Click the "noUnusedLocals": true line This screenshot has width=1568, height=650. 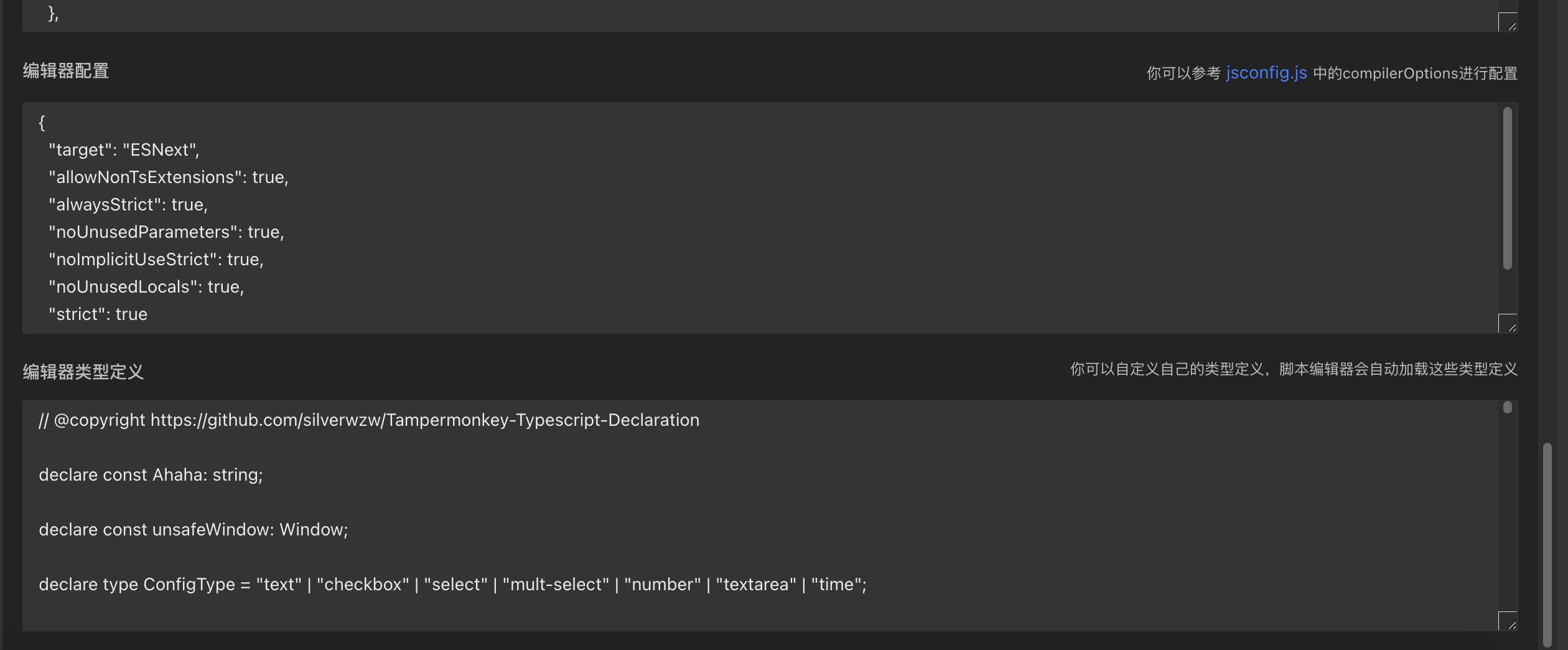[146, 287]
